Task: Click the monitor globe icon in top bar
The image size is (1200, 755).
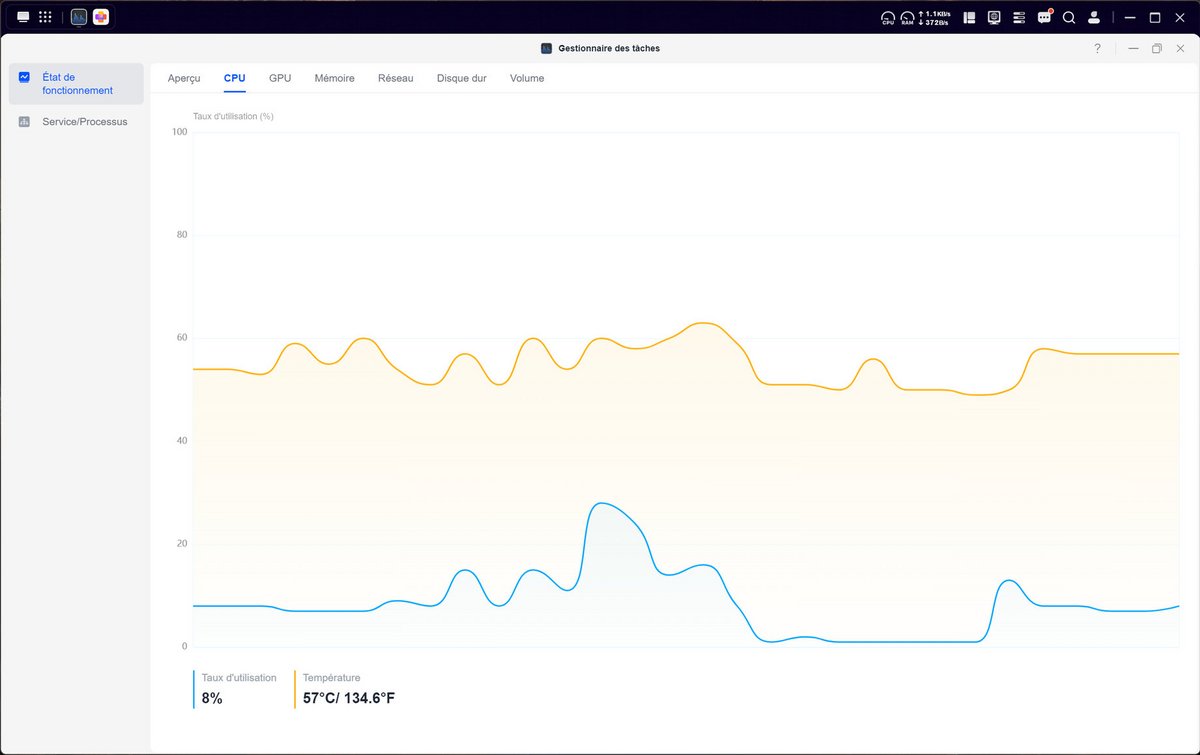Action: coord(994,17)
